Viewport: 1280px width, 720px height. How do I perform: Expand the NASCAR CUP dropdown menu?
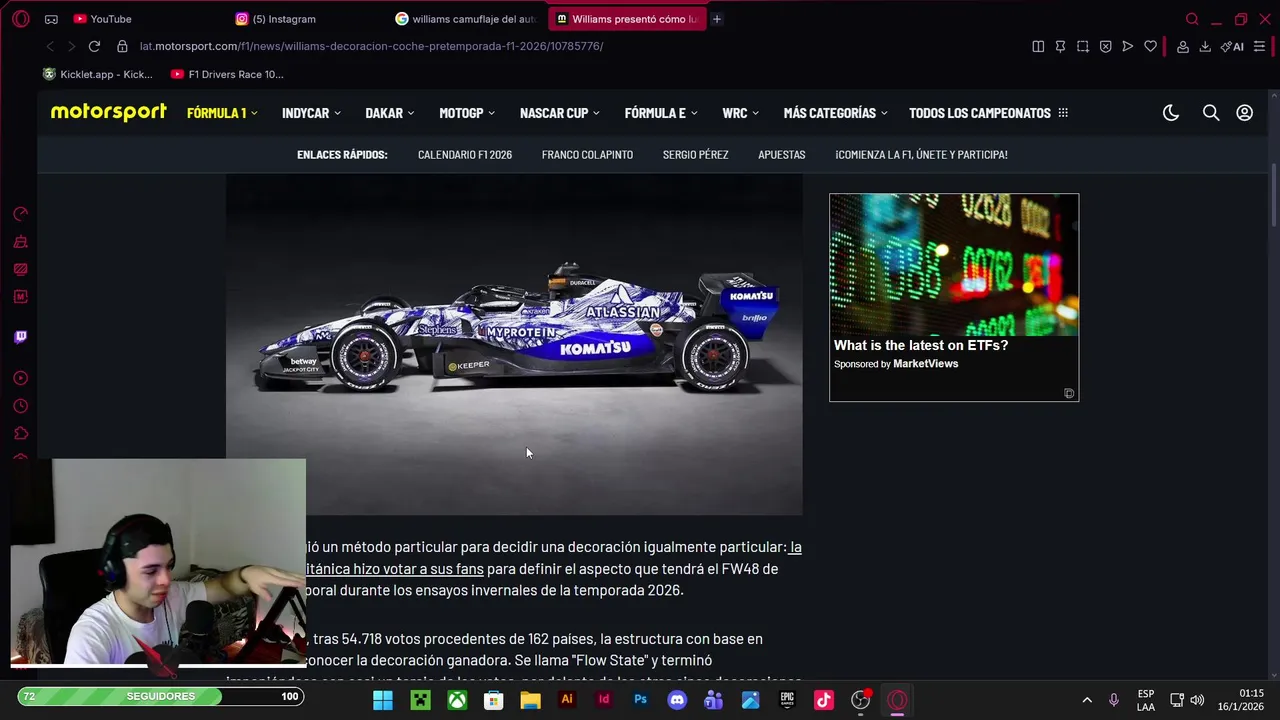pos(560,113)
